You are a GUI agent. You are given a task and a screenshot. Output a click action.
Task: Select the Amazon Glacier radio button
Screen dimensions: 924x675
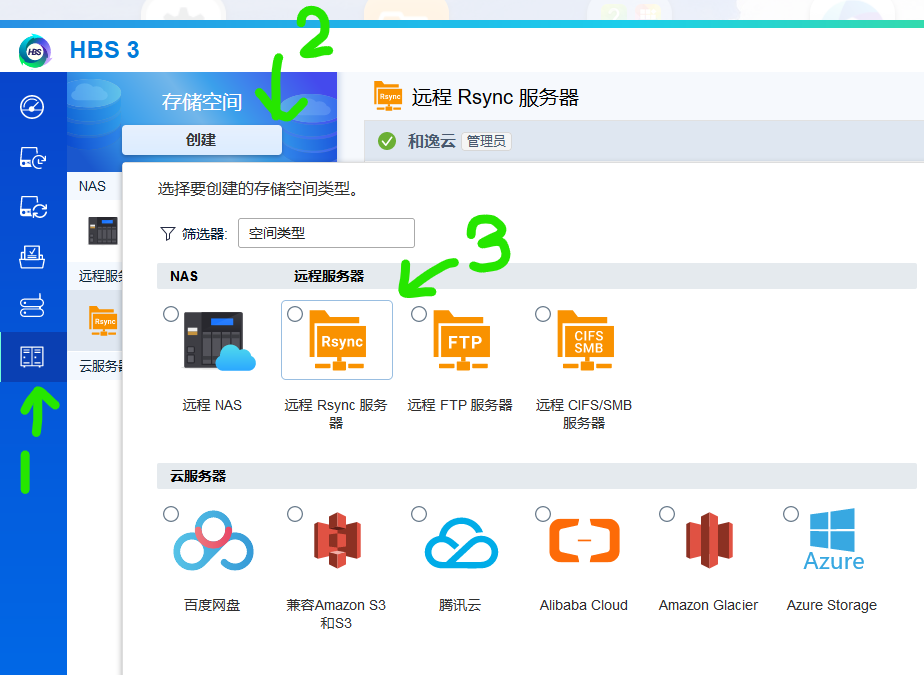[x=667, y=514]
